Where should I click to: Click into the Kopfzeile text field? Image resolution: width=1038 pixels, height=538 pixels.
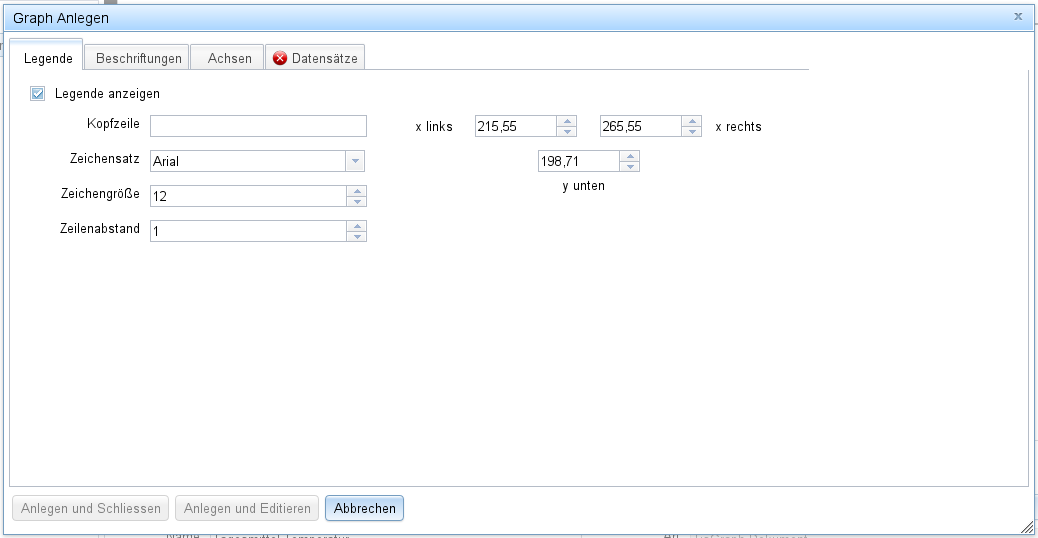click(258, 126)
